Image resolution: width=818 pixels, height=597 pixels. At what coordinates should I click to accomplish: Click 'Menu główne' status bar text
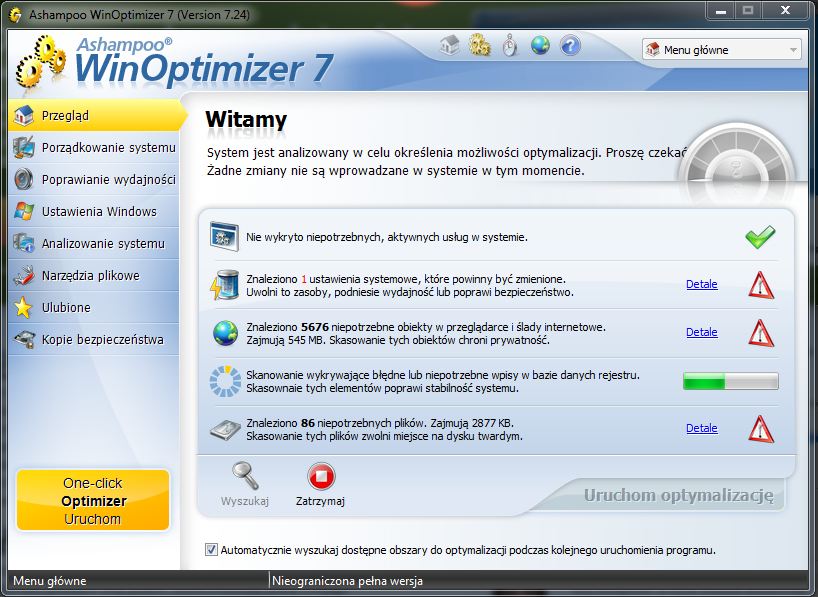click(50, 581)
